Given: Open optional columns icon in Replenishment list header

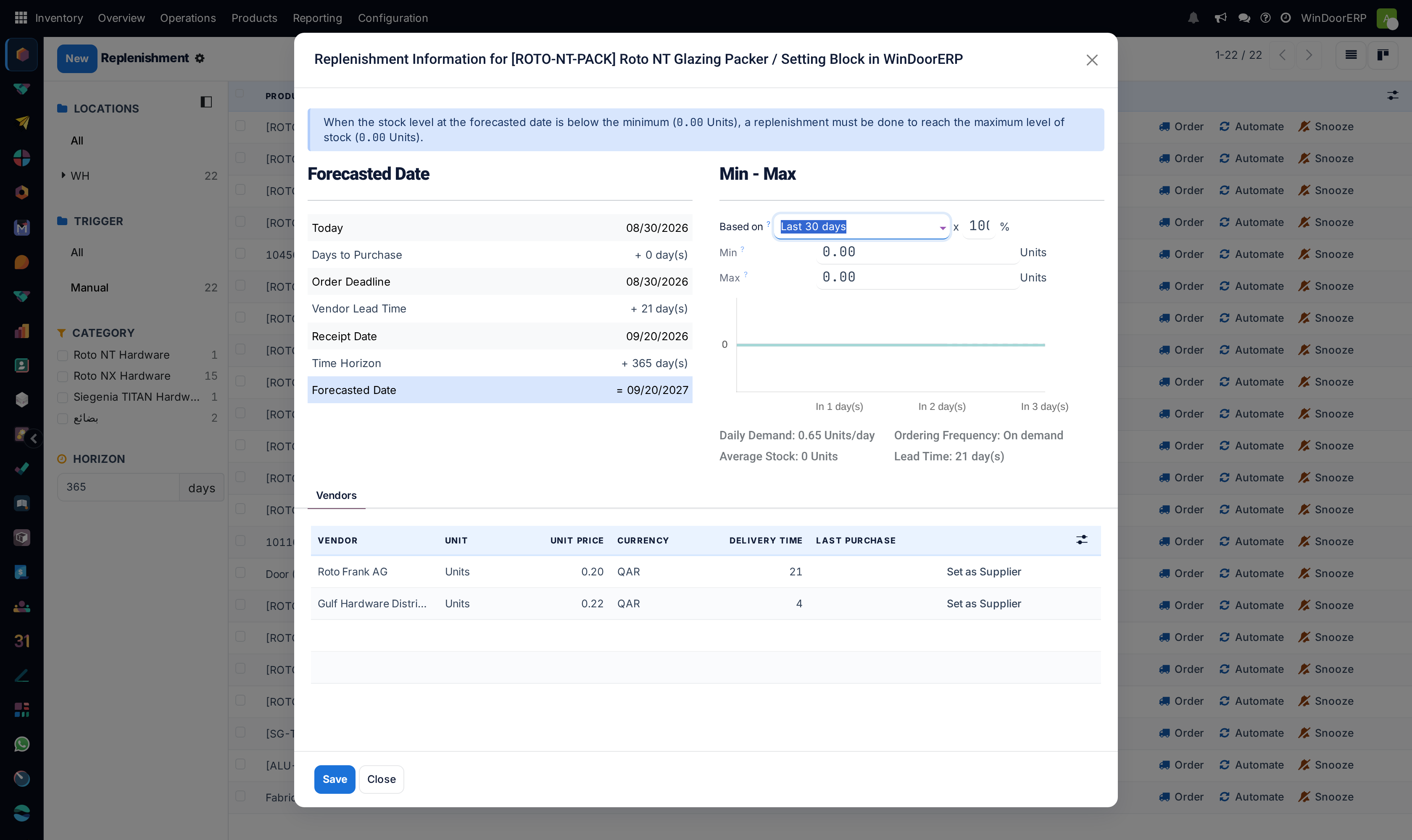Looking at the screenshot, I should click(1393, 96).
